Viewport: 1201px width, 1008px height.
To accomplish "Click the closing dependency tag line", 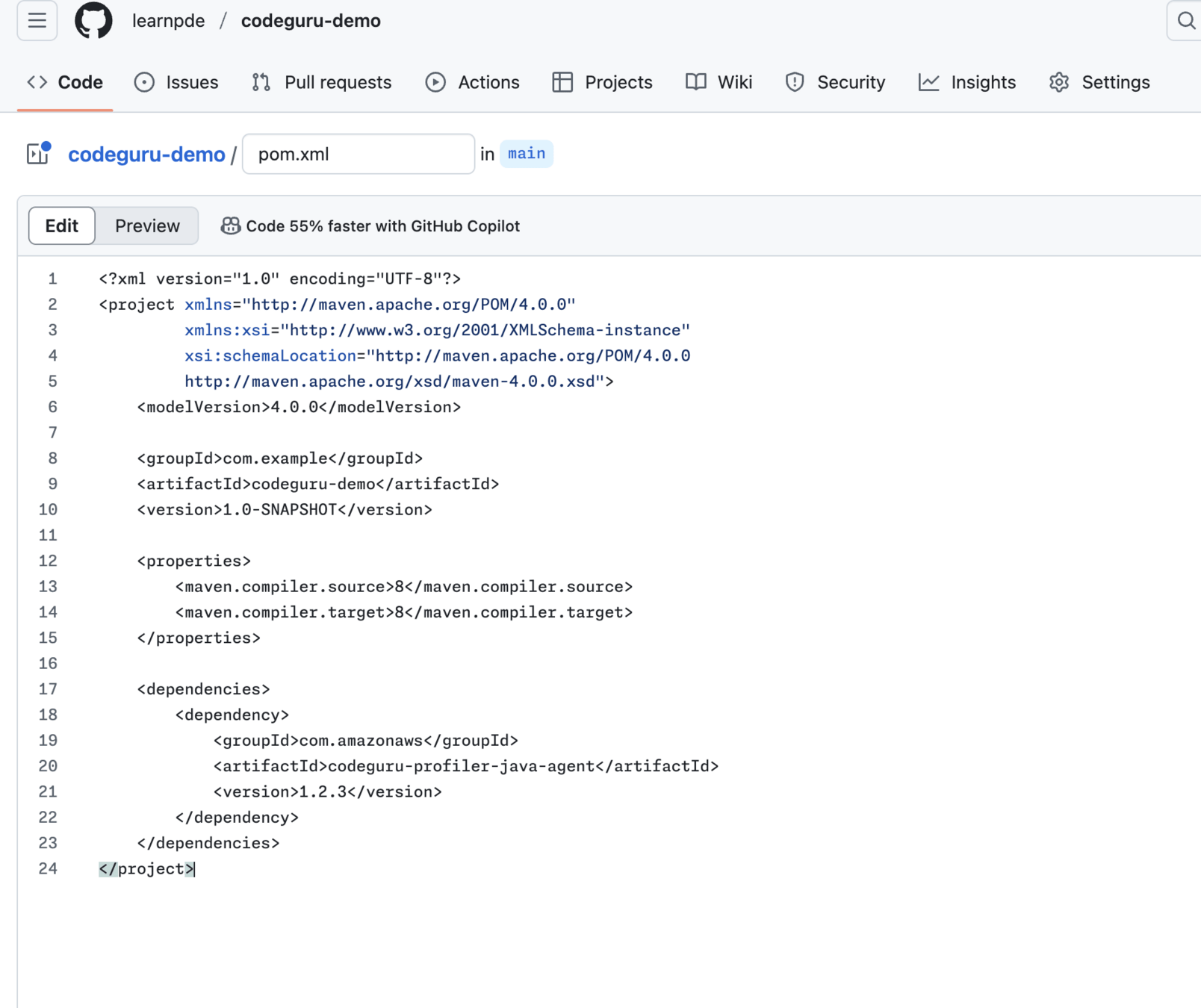I will [237, 818].
